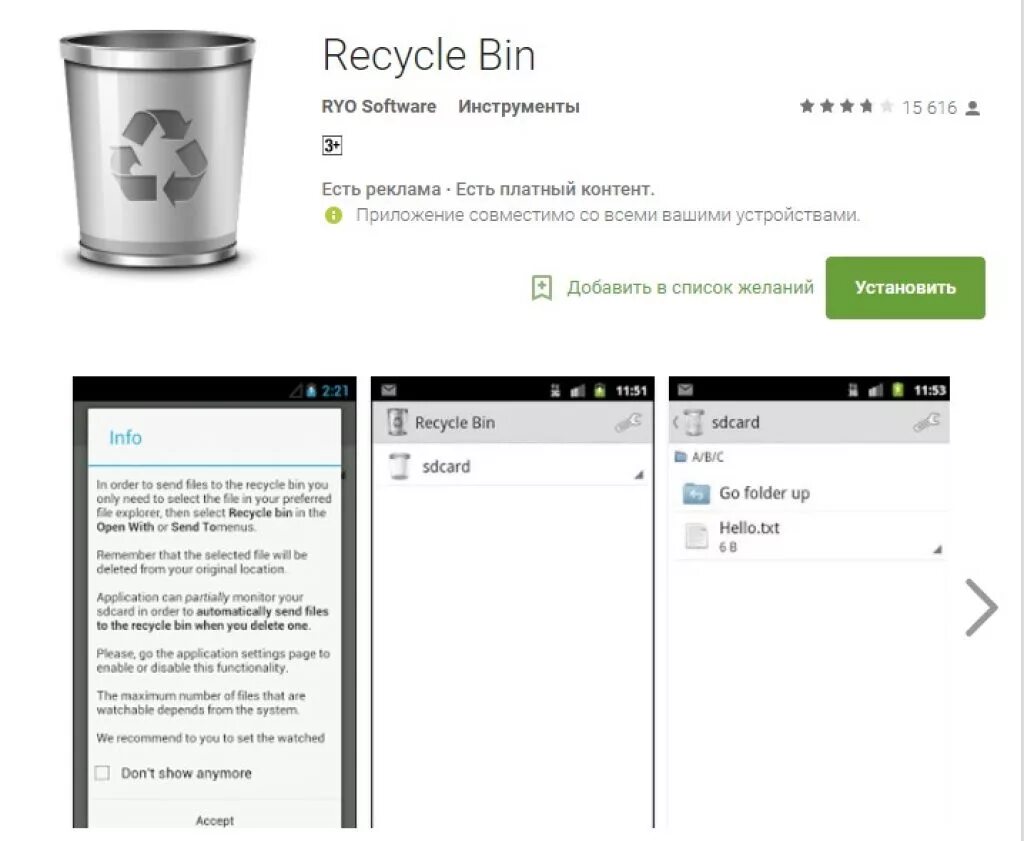1024x841 pixels.
Task: Show next screenshots with right arrow
Action: (982, 607)
